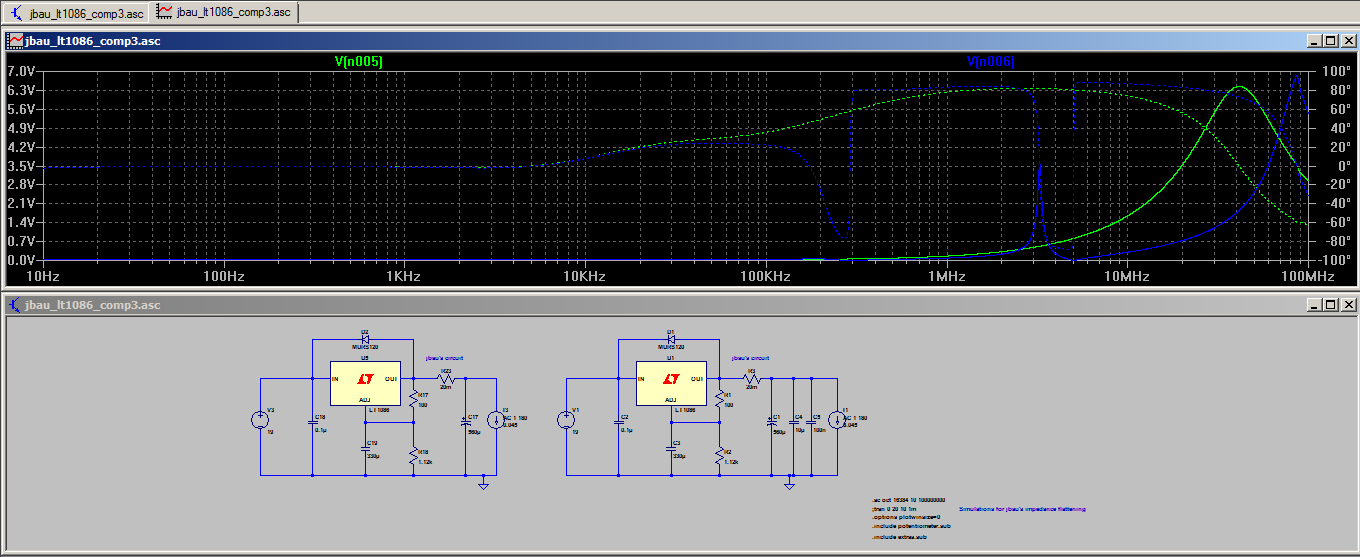Image resolution: width=1360 pixels, height=557 pixels.
Task: Minimize the schematic window
Action: click(1313, 305)
